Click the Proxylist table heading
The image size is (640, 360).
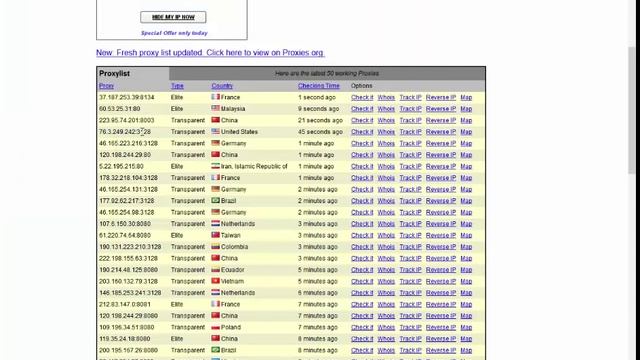(x=114, y=73)
